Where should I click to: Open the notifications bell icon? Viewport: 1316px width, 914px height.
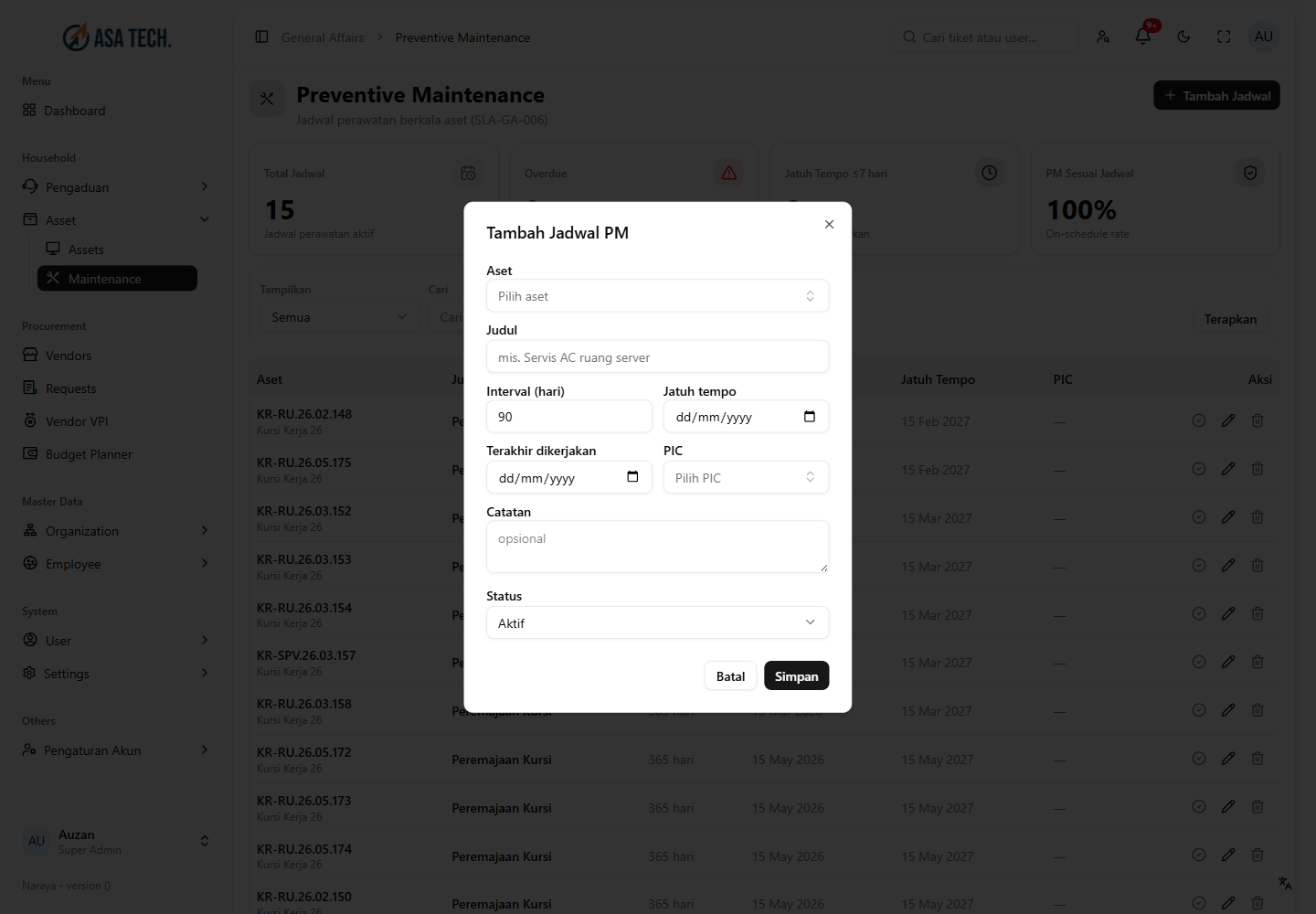(x=1143, y=37)
